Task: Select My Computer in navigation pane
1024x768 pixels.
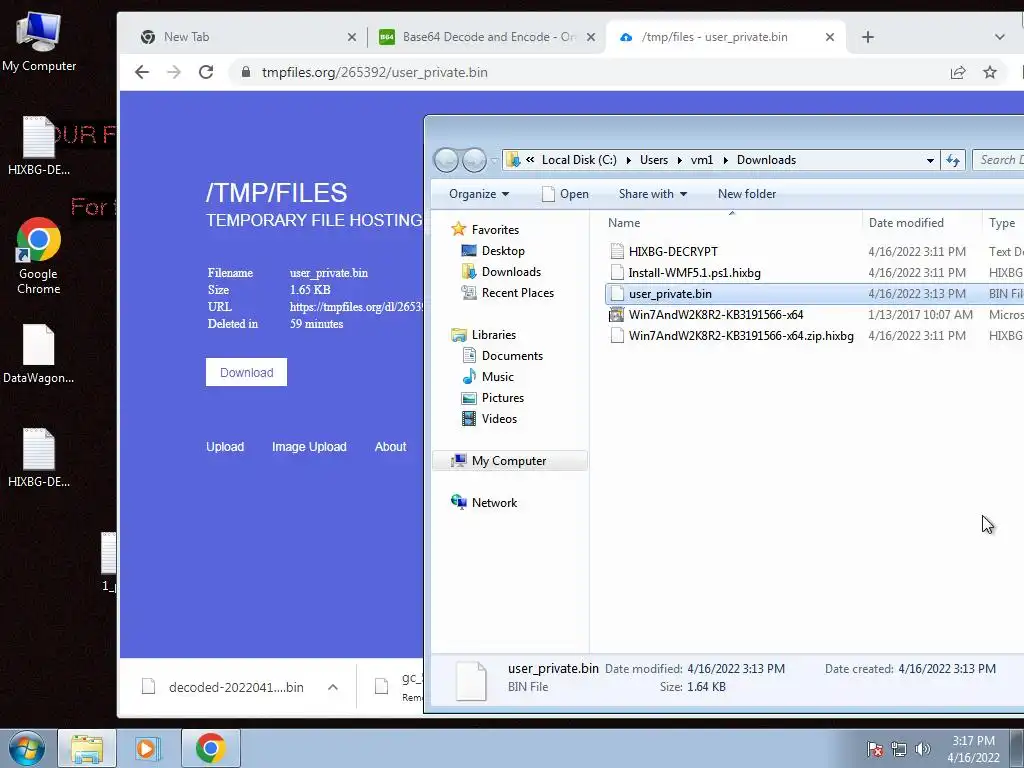Action: 509,461
